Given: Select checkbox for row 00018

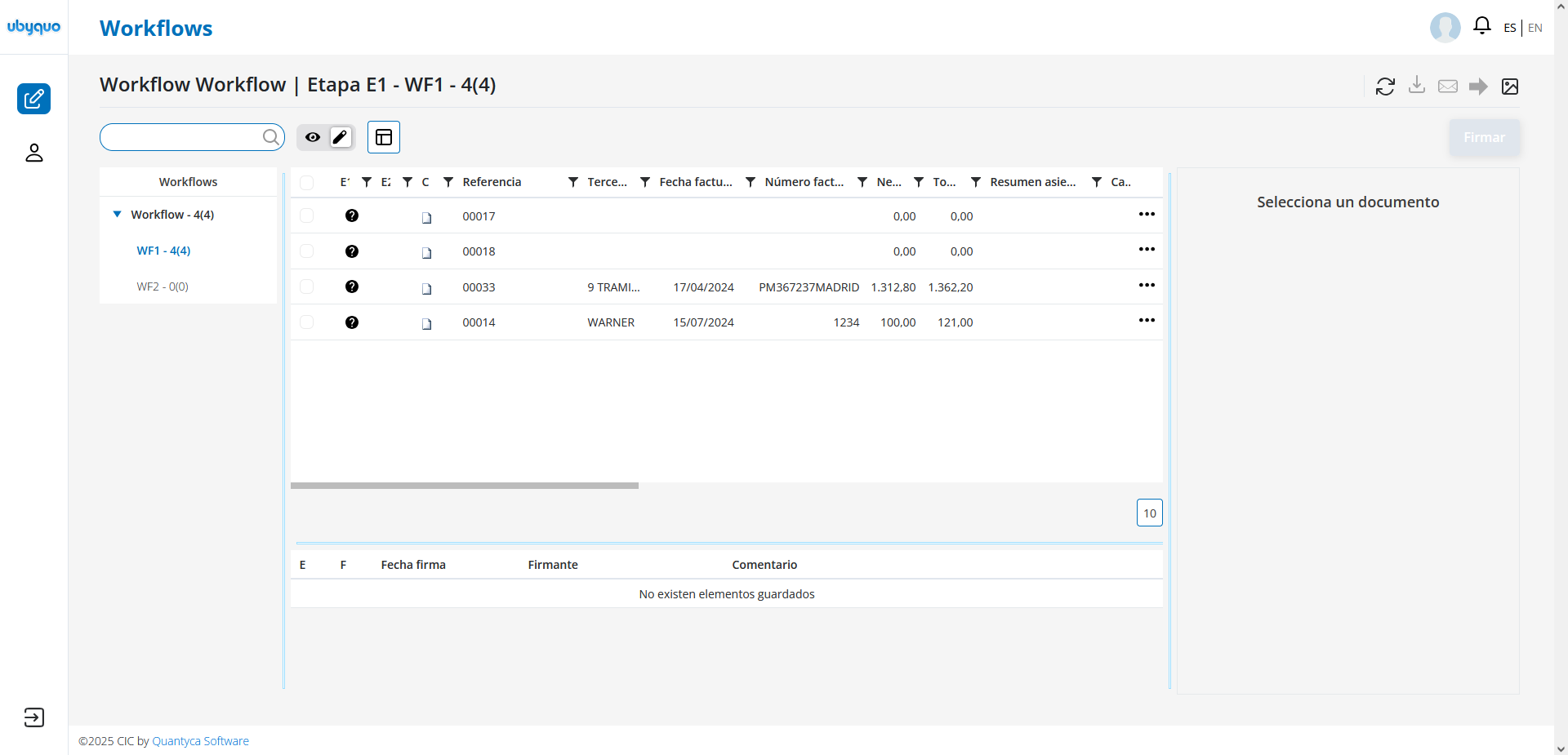Looking at the screenshot, I should (307, 251).
